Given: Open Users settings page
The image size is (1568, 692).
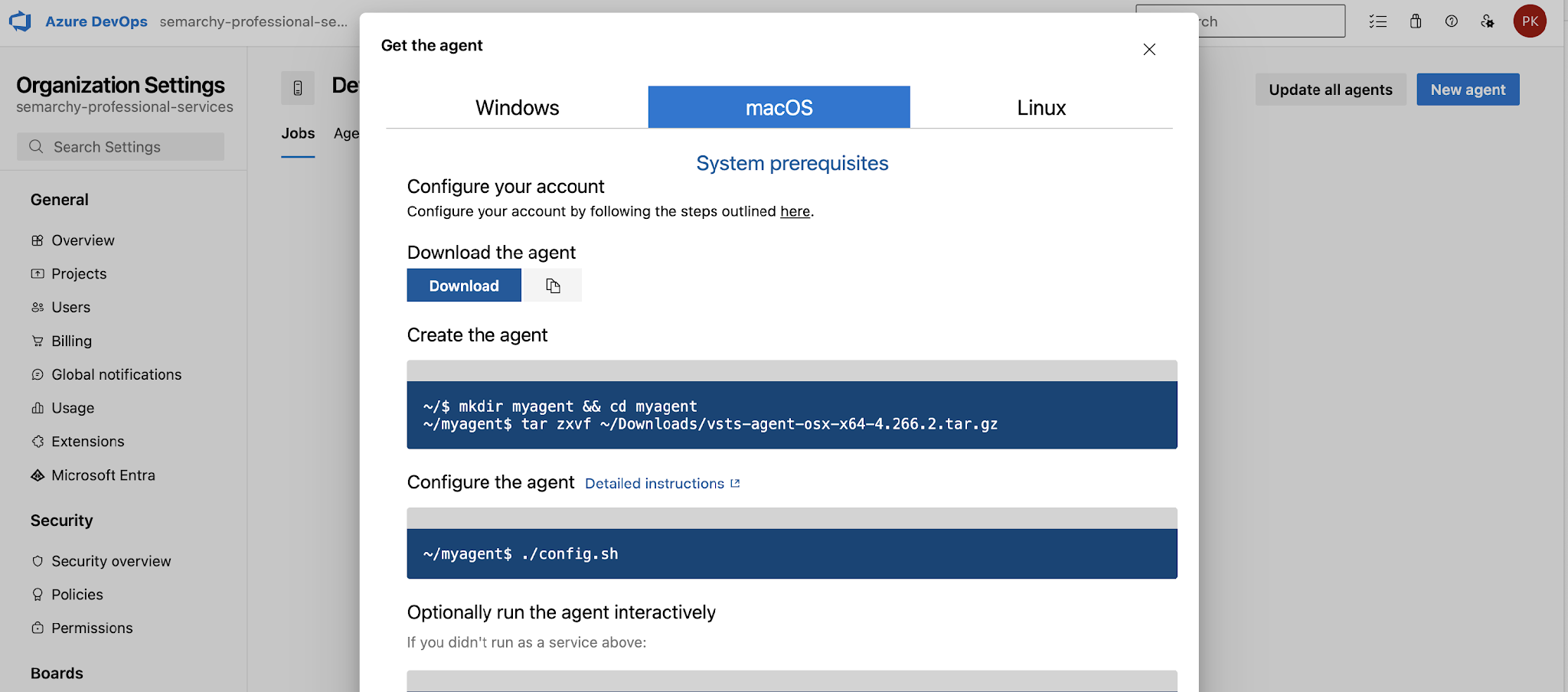Looking at the screenshot, I should (x=71, y=307).
